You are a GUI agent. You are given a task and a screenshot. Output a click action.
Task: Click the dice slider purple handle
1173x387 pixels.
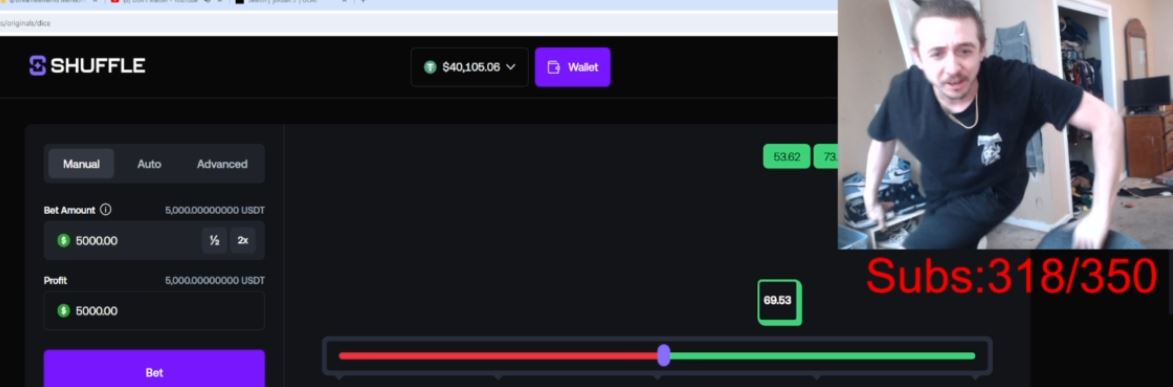click(x=664, y=356)
